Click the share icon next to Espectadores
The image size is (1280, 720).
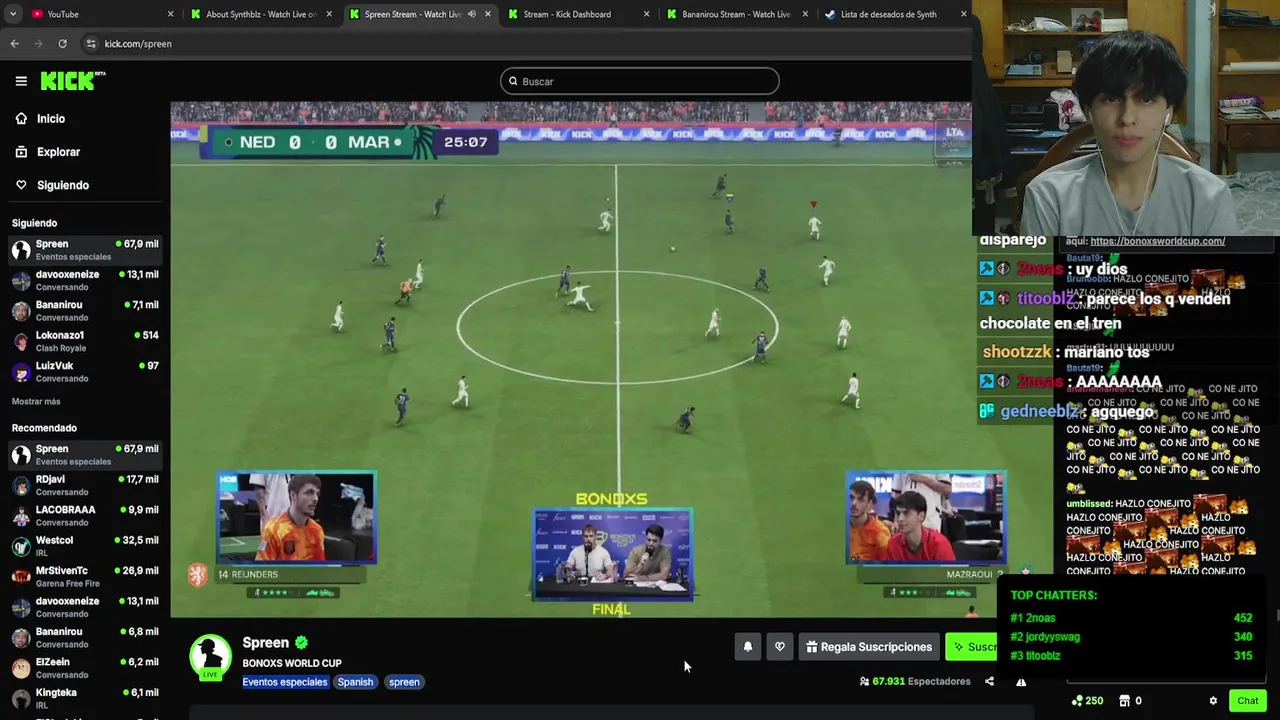989,682
